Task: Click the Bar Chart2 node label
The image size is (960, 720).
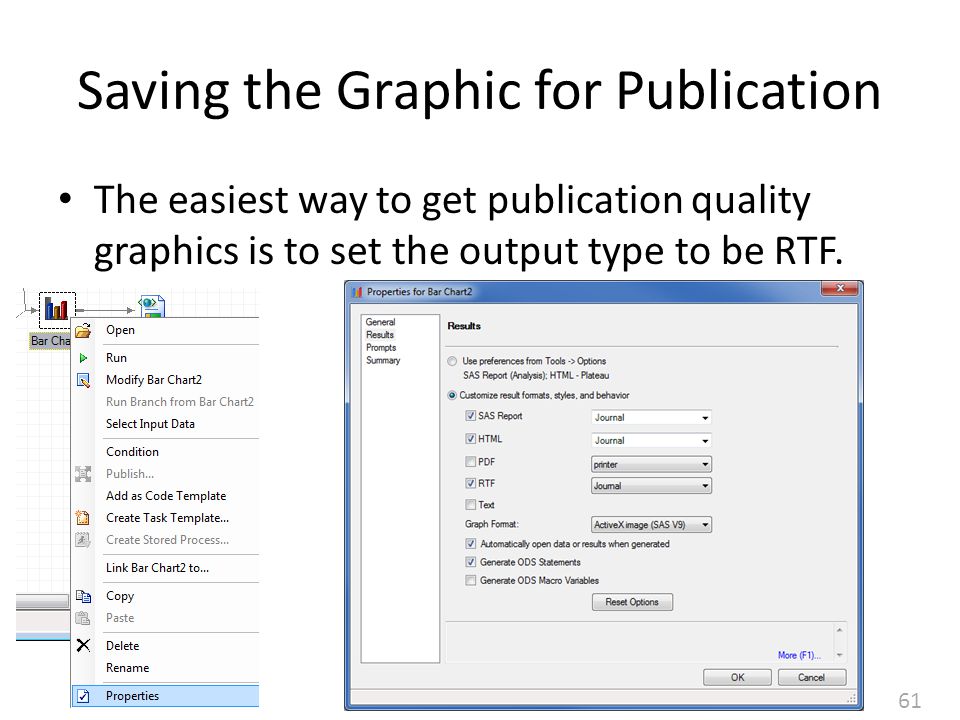Action: pos(50,341)
